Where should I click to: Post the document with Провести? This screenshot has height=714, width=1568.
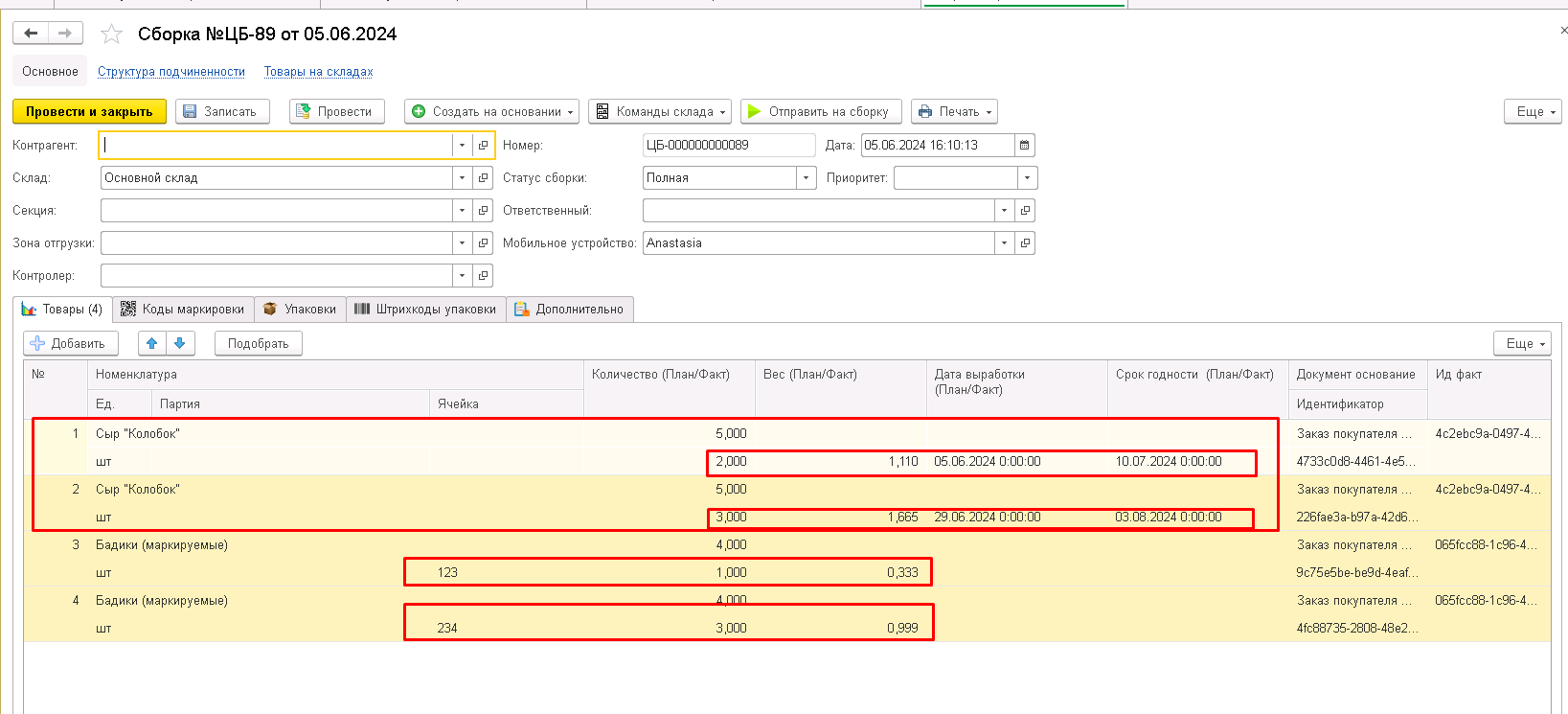tap(337, 112)
